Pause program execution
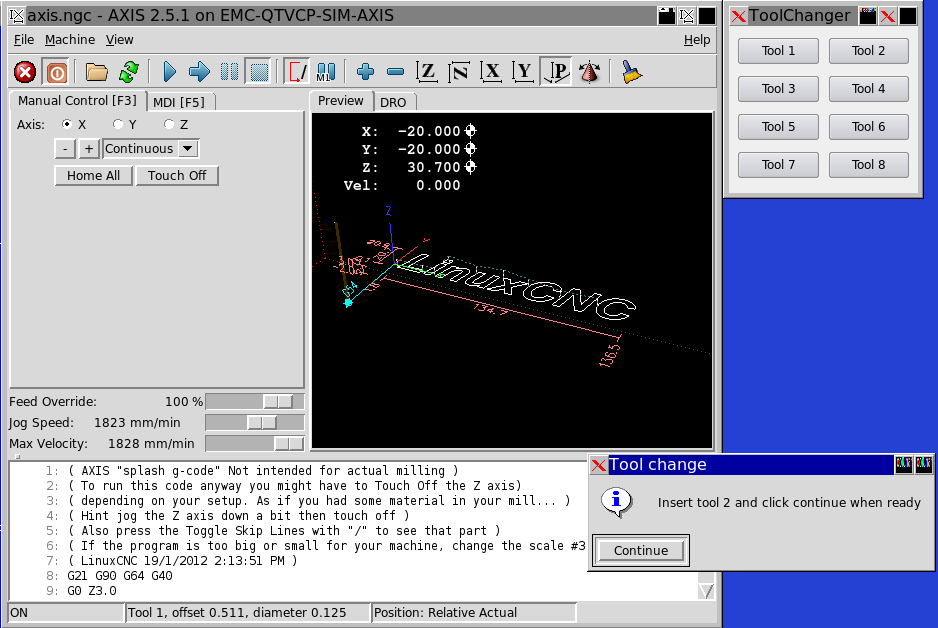This screenshot has height=628, width=938. click(x=229, y=72)
